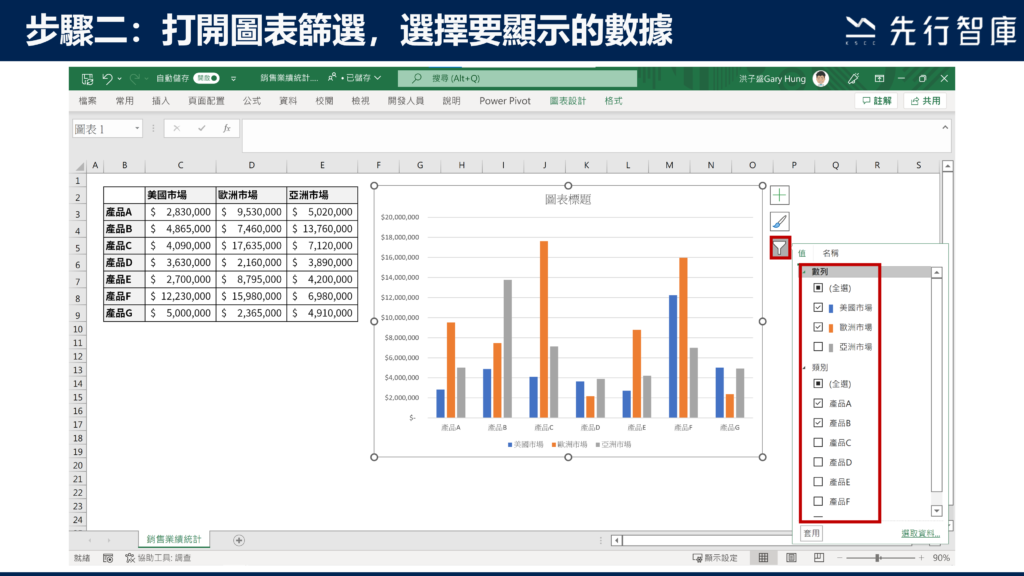Viewport: 1024px width, 576px height.
Task: Check the 亞洲市場 series checkbox
Action: pyautogui.click(x=818, y=346)
